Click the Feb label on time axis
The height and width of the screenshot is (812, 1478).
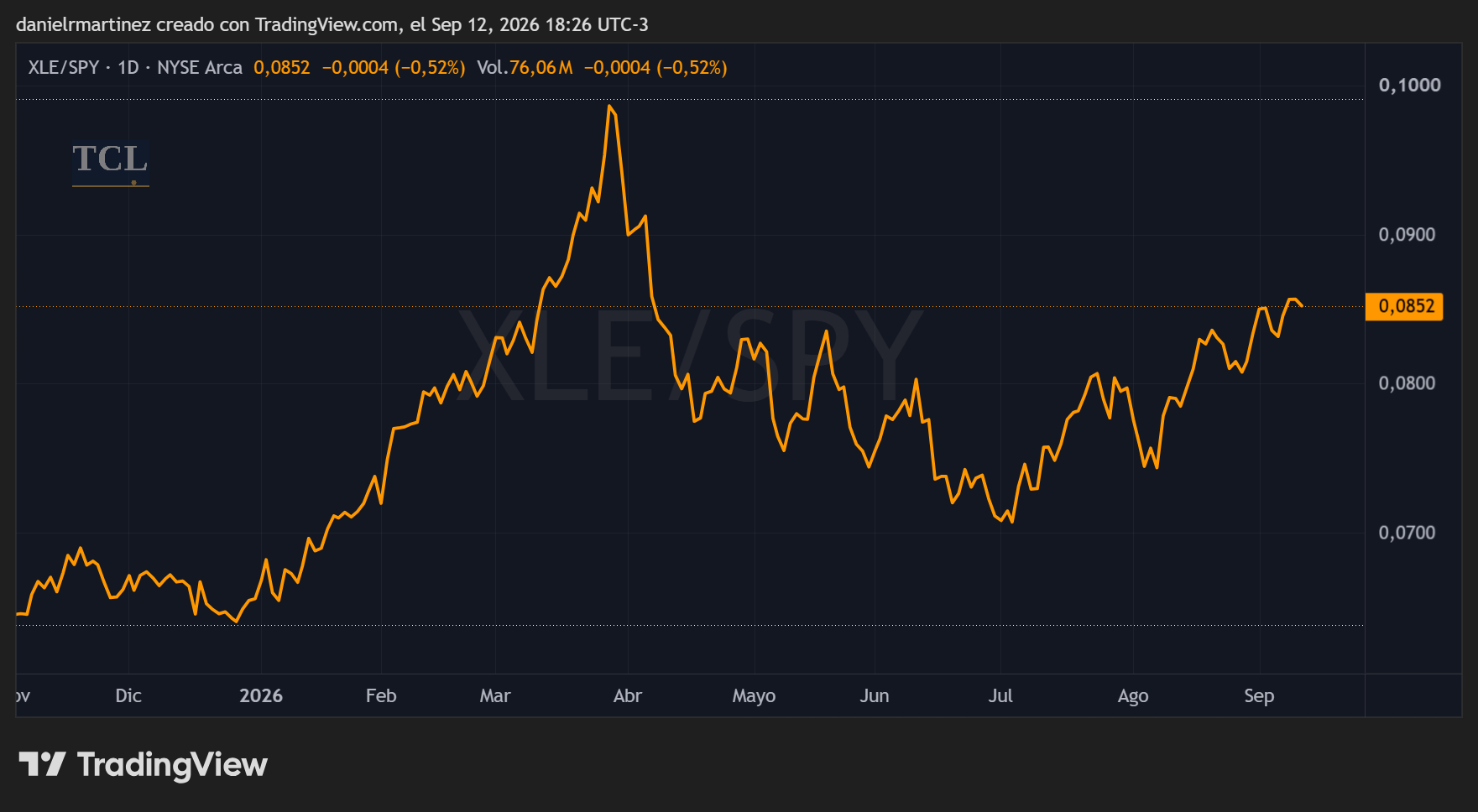pyautogui.click(x=381, y=695)
